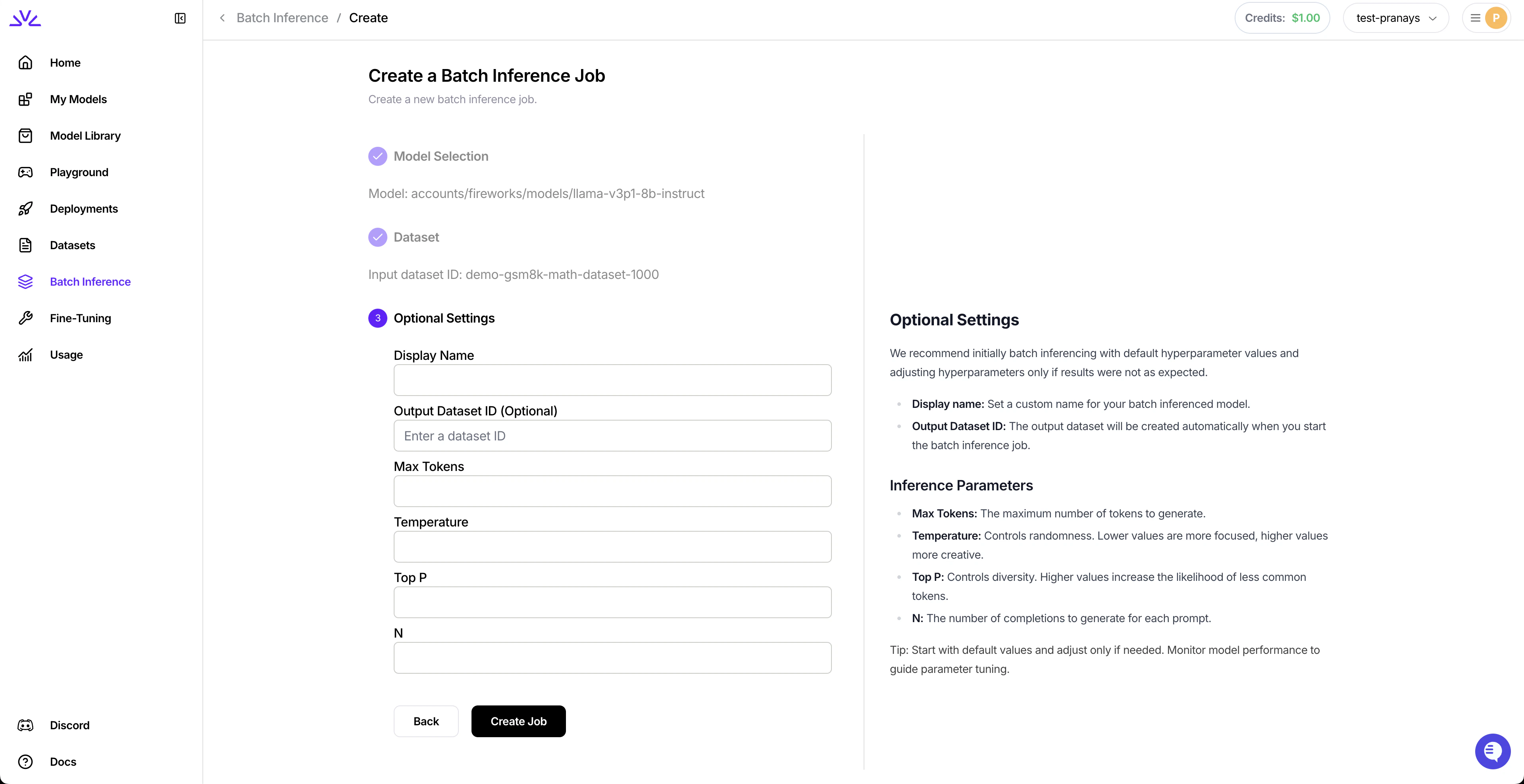1524x784 pixels.
Task: Open Model Library via its bag icon
Action: (x=26, y=135)
